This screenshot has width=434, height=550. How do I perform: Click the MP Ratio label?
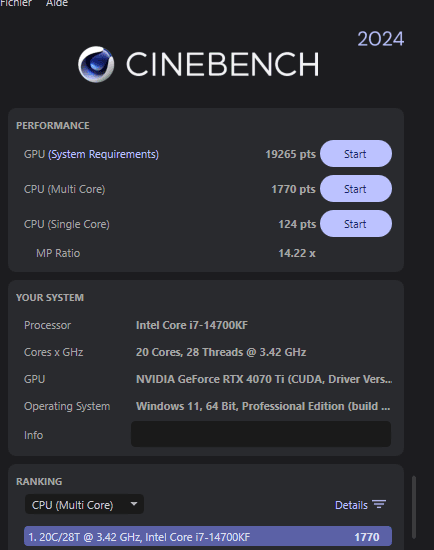[58, 253]
